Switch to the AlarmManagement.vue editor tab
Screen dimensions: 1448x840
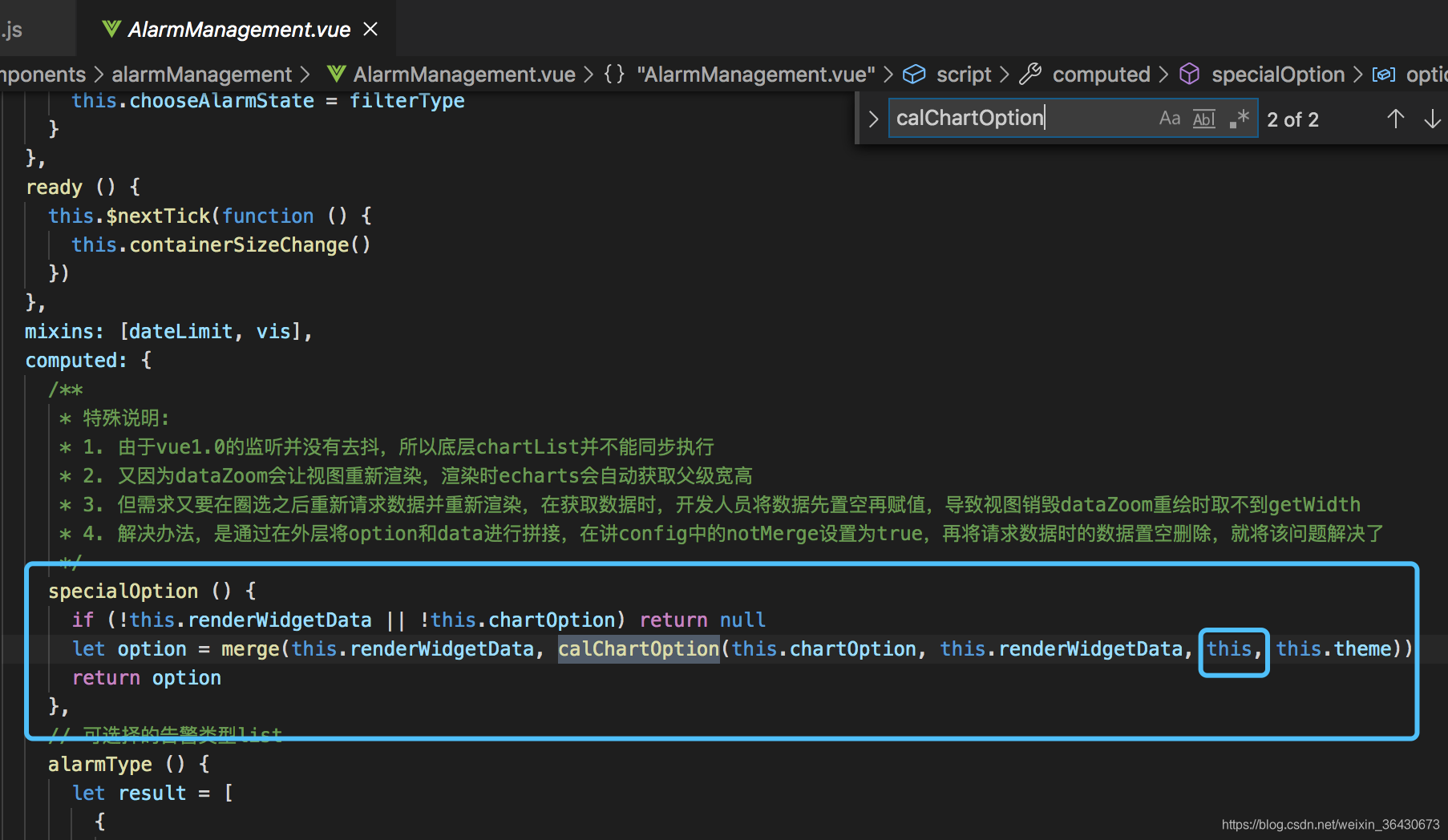(237, 30)
